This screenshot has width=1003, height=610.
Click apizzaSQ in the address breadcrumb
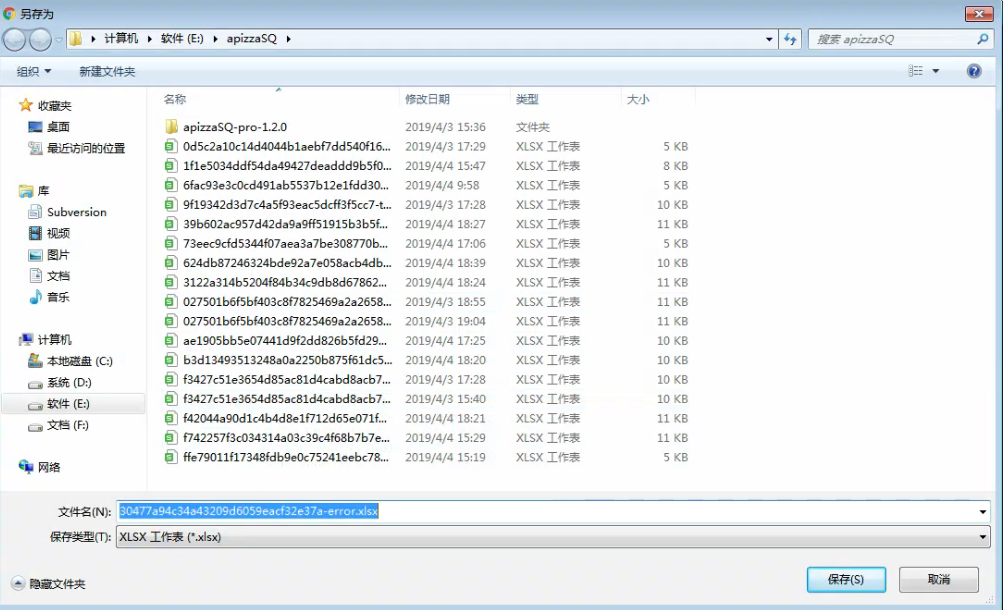251,38
